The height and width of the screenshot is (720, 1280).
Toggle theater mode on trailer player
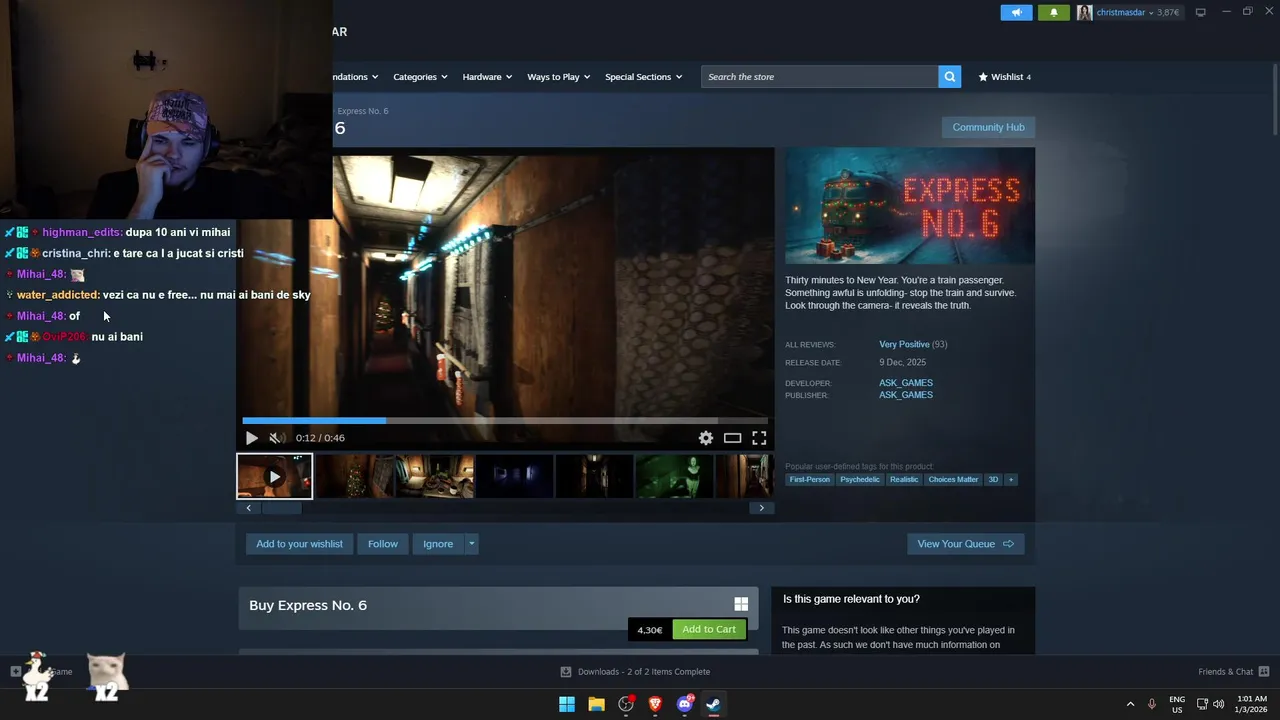click(732, 438)
